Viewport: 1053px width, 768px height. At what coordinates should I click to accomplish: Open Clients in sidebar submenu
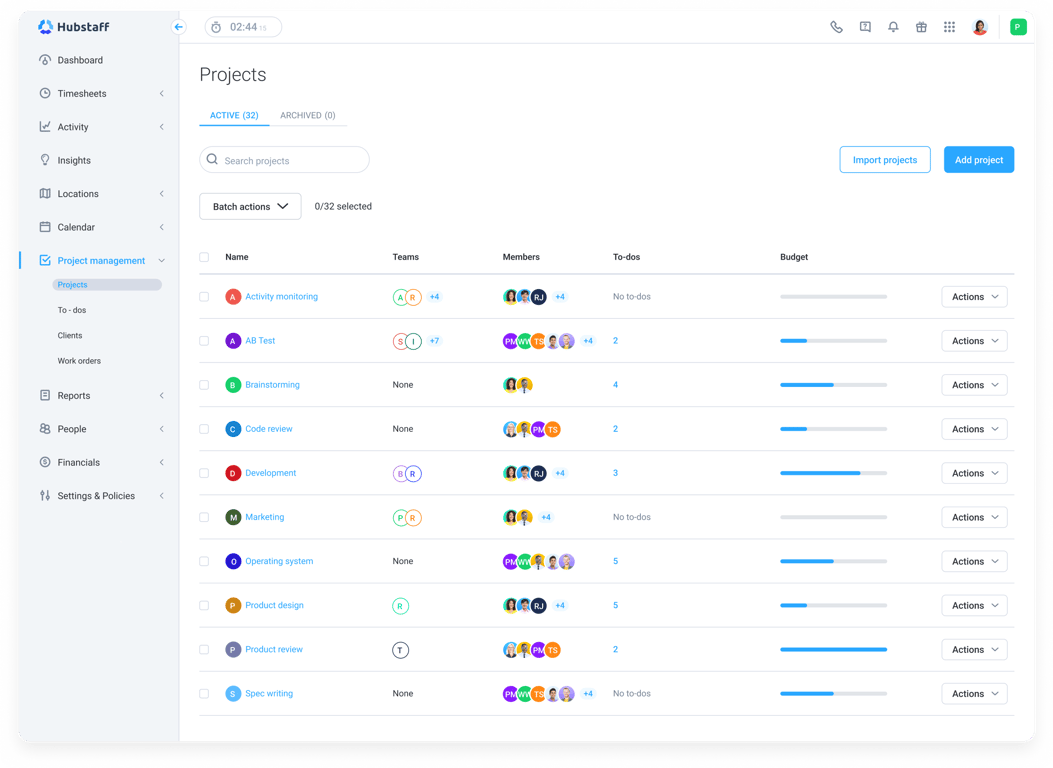coord(70,336)
